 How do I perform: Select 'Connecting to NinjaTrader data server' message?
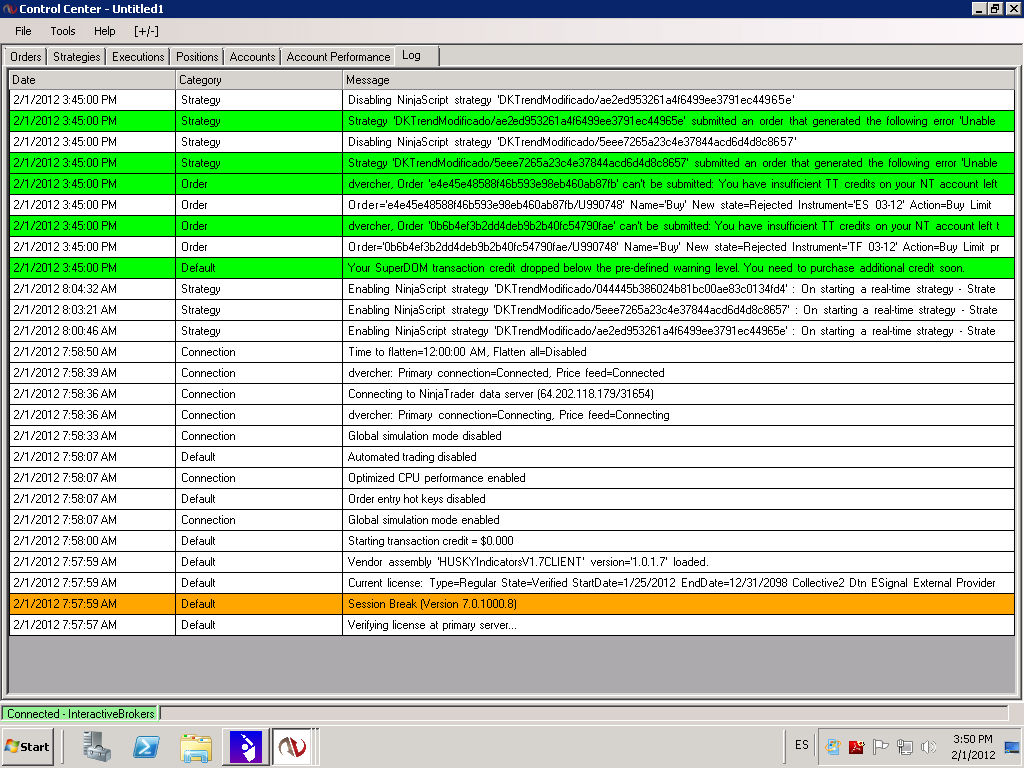(x=679, y=394)
